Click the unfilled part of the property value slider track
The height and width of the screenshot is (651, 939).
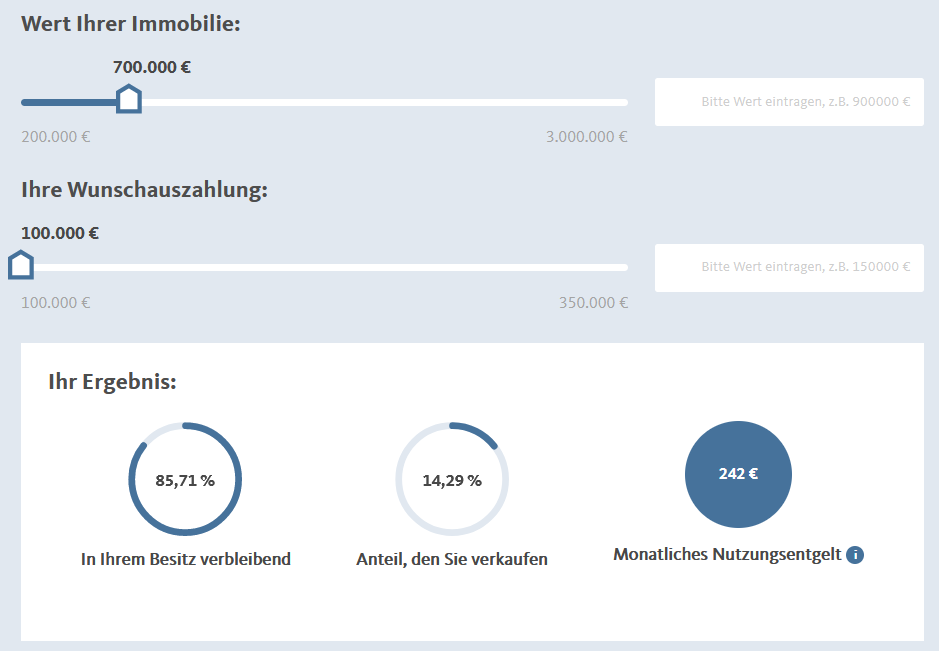(380, 102)
